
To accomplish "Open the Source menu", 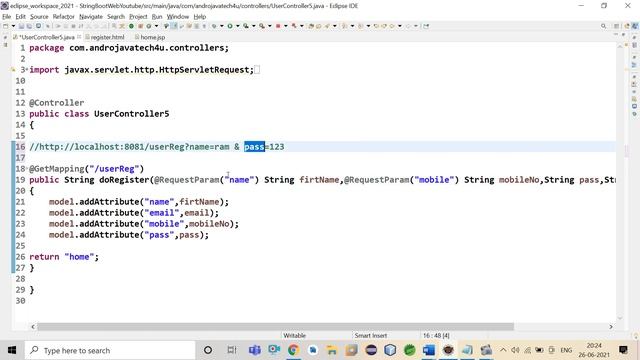I will (39, 17).
